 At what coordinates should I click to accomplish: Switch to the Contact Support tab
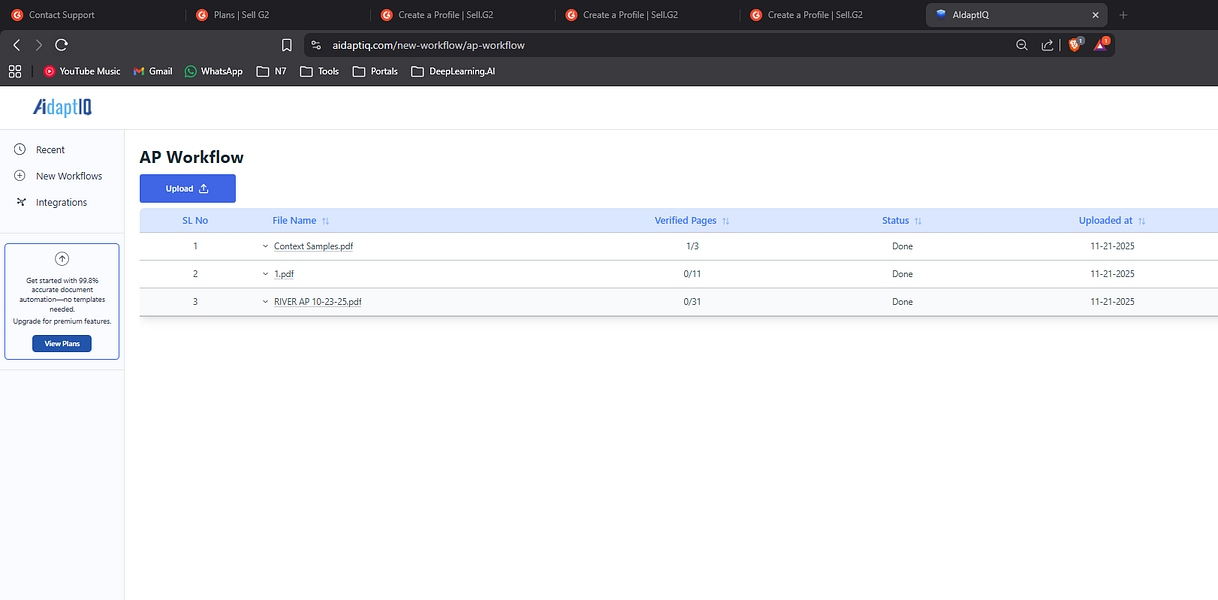(x=92, y=15)
